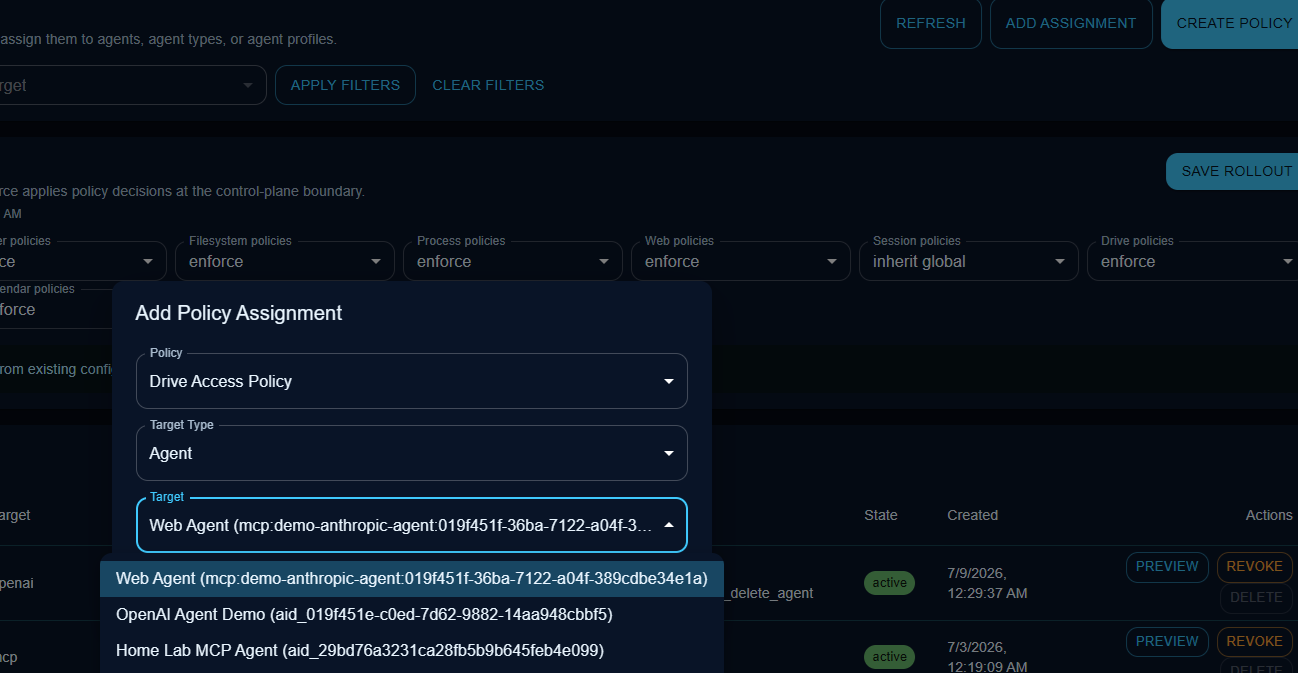Open the Policy dropdown showing Drive Access Policy

tap(412, 381)
